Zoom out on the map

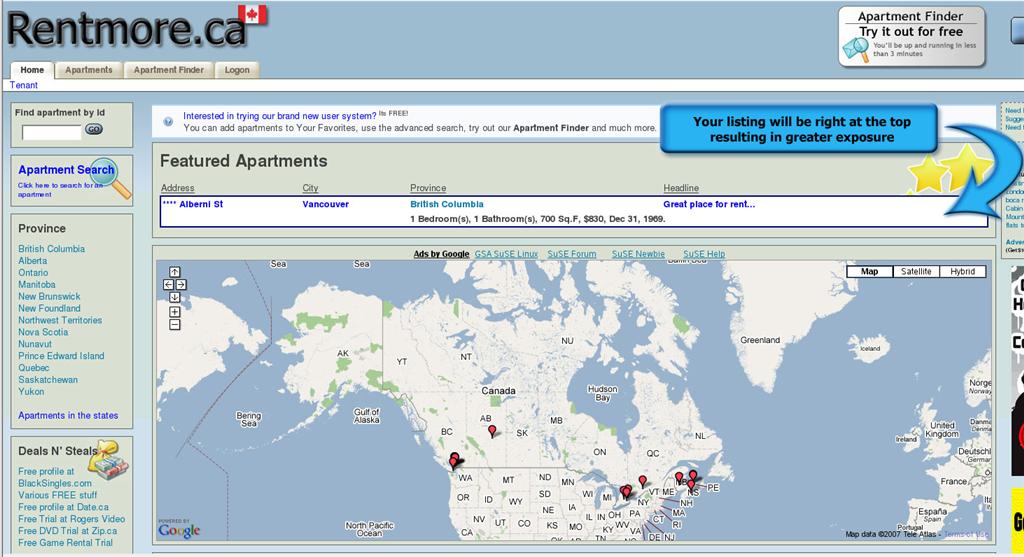click(174, 325)
